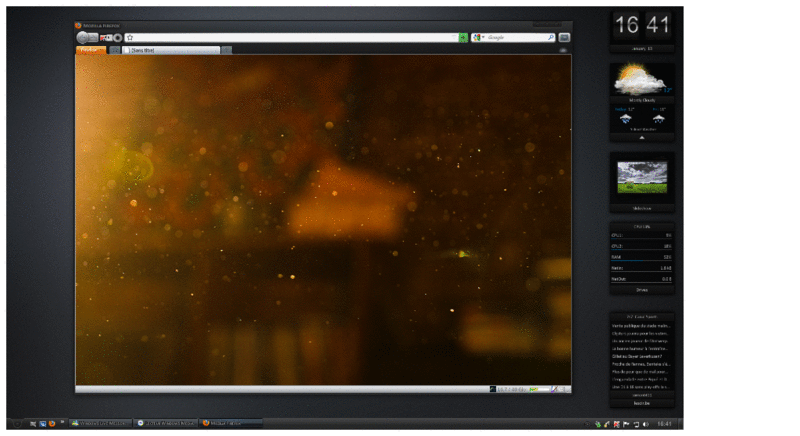800x436 pixels.
Task: Click the second-day forecast rain icon
Action: [x=659, y=119]
